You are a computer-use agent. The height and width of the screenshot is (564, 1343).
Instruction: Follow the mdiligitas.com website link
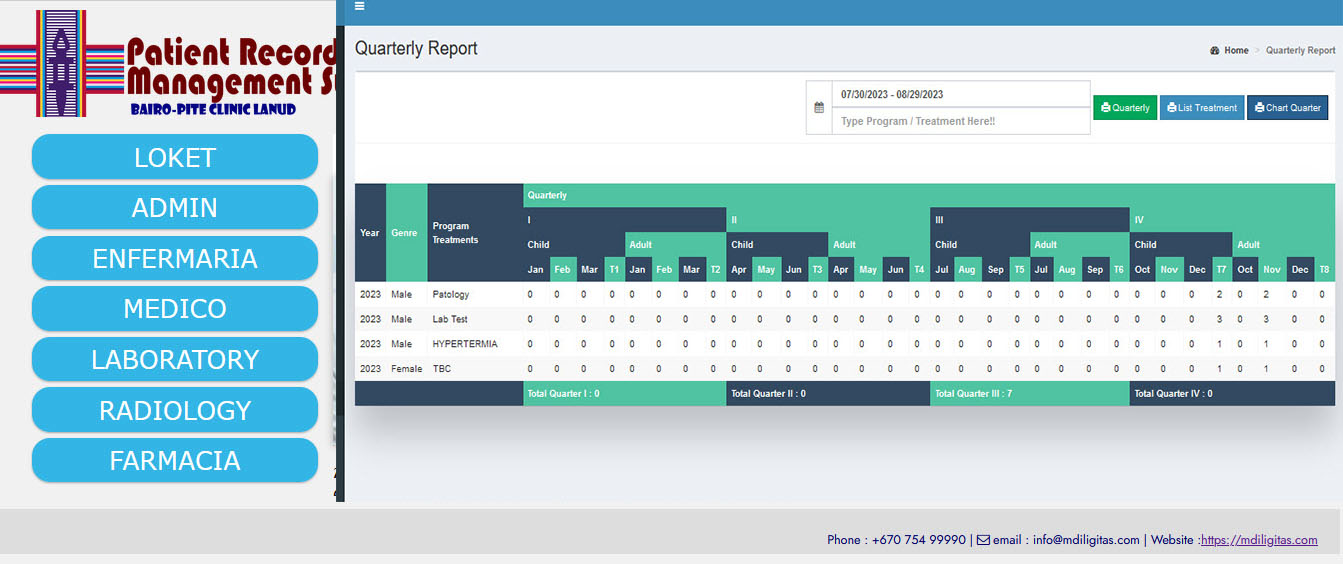[1259, 540]
